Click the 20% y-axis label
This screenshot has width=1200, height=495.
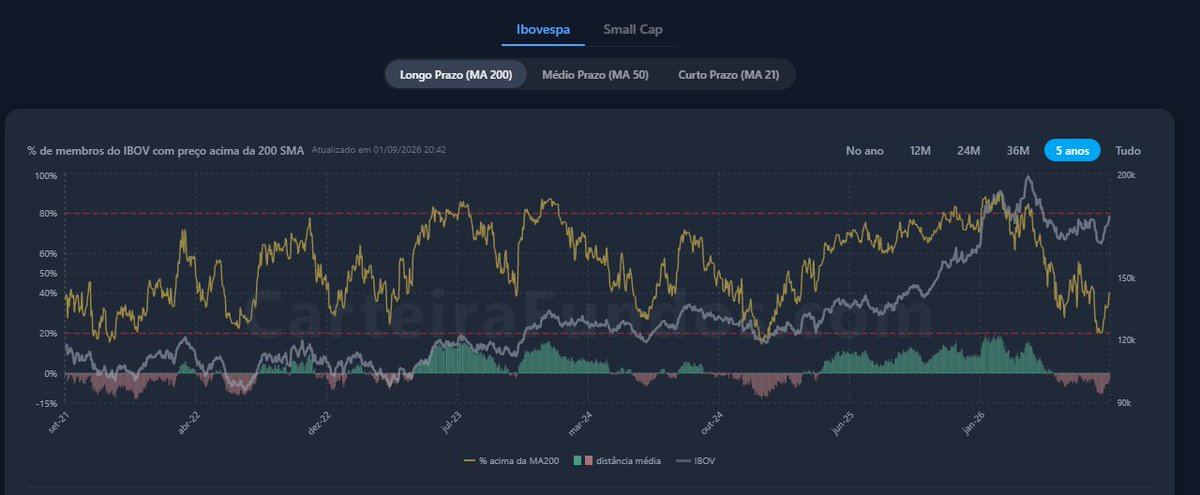[x=49, y=333]
